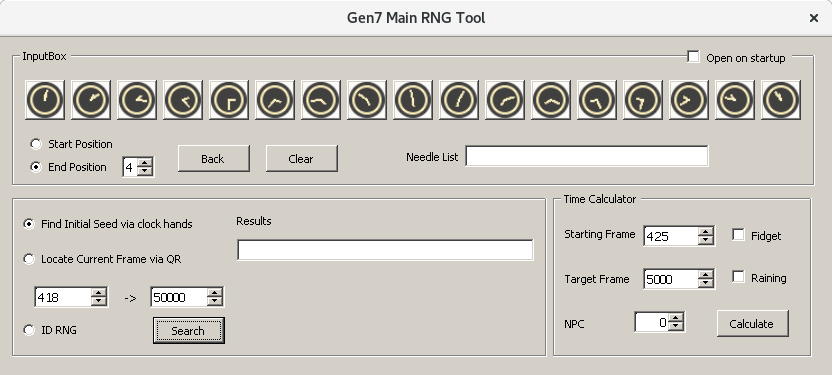
Task: Click the seventh clock button in the InputBox row
Action: click(x=321, y=100)
